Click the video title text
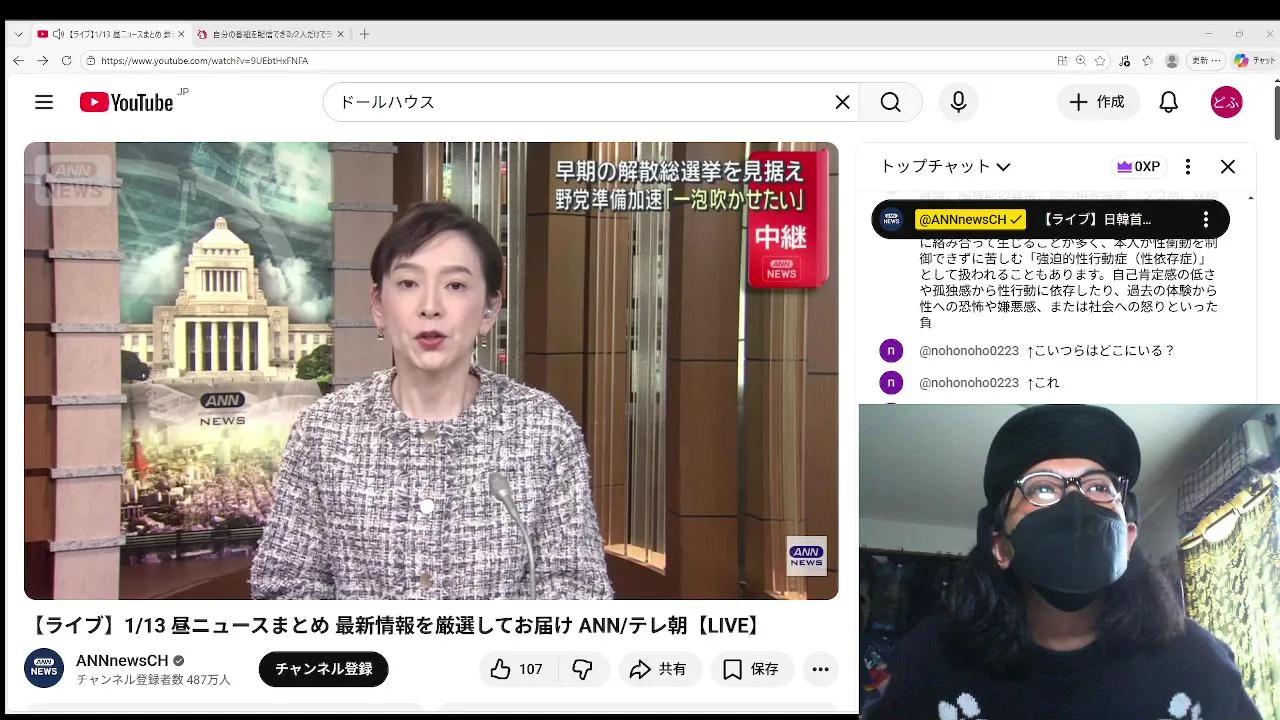This screenshot has height=720, width=1280. (x=396, y=626)
